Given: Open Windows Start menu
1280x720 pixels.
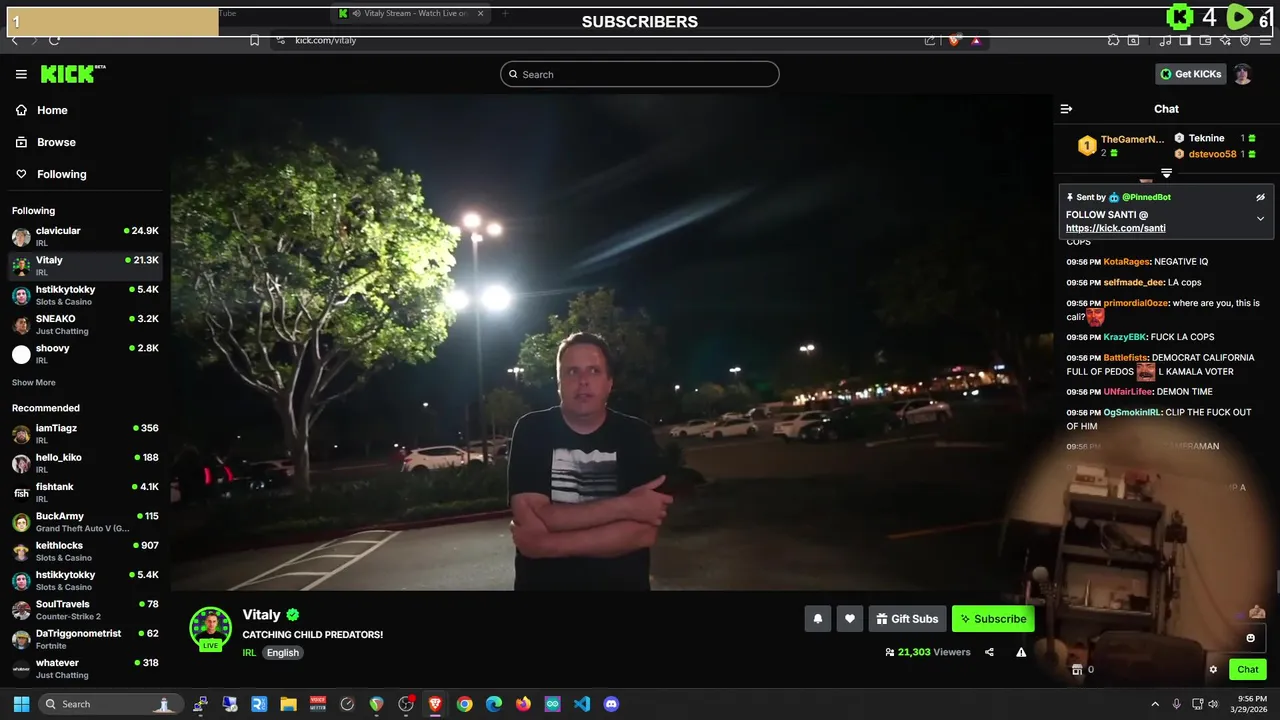Looking at the screenshot, I should 21,704.
